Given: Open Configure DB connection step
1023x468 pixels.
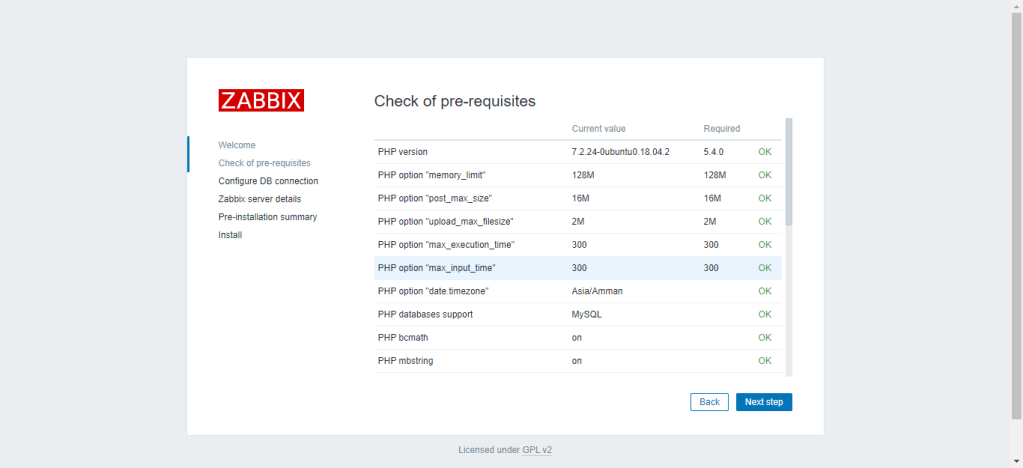Looking at the screenshot, I should tap(268, 181).
